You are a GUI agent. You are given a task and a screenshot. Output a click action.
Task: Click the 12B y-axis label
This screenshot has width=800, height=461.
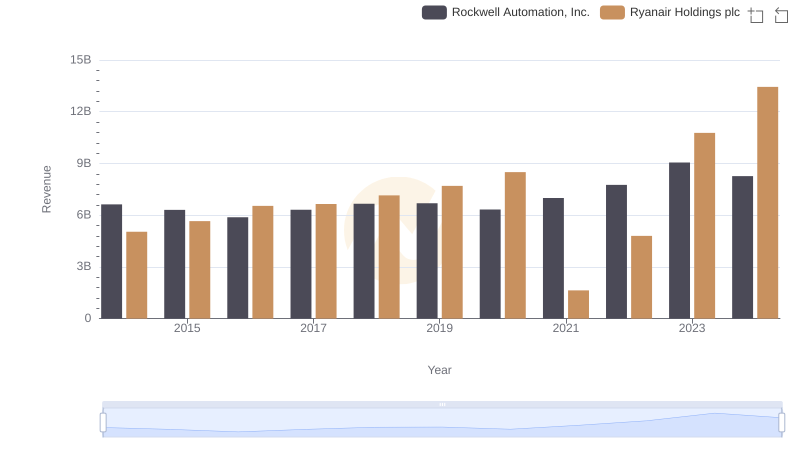point(81,111)
